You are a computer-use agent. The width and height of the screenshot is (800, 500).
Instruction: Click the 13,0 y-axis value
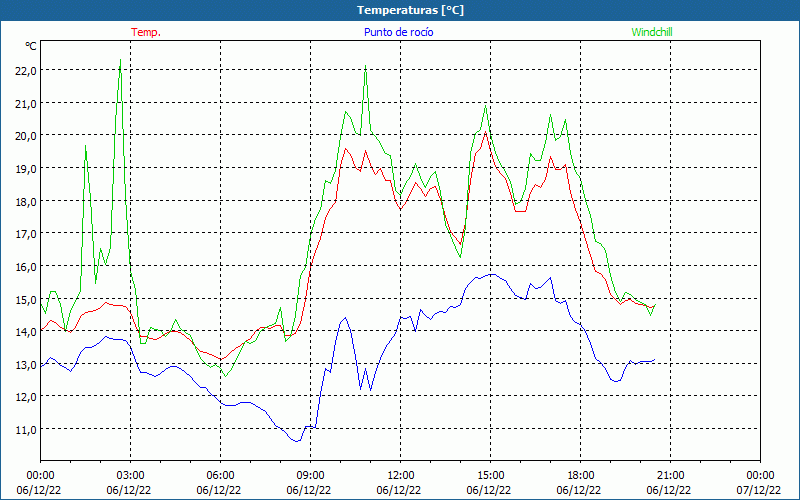point(26,365)
